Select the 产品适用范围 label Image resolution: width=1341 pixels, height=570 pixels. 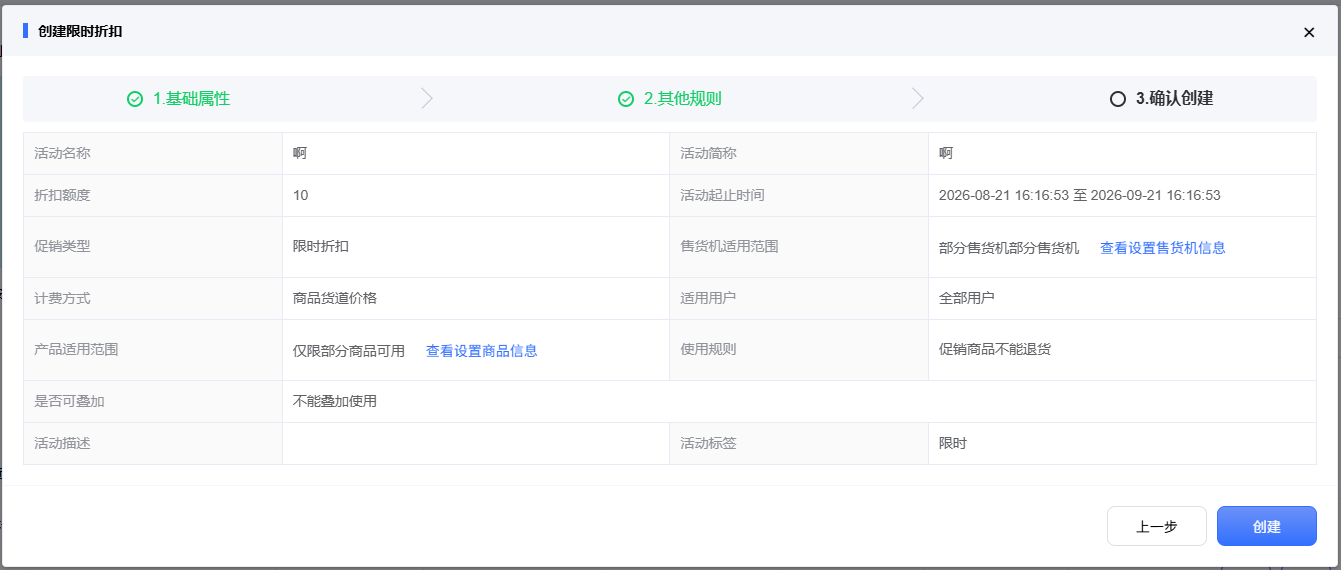coord(76,350)
